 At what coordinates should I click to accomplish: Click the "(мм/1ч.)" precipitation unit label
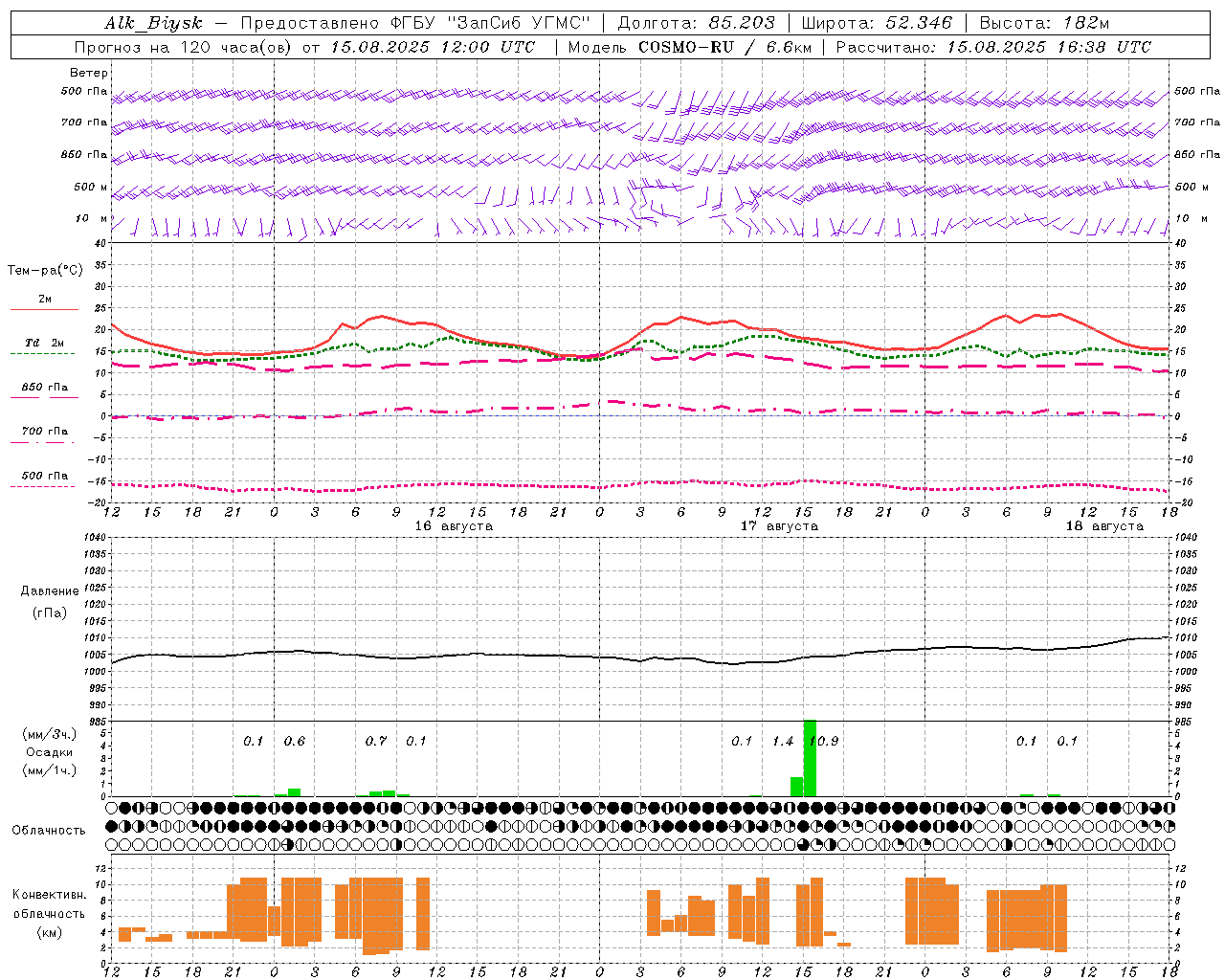coord(49,770)
